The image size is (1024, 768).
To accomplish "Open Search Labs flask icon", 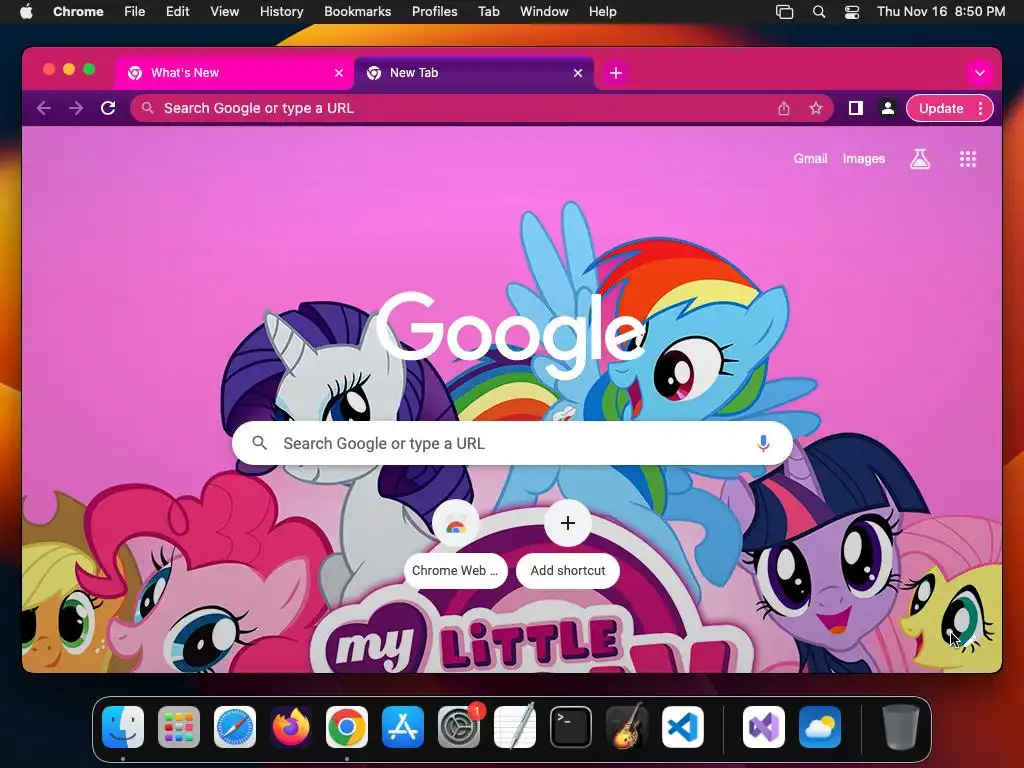I will point(920,159).
